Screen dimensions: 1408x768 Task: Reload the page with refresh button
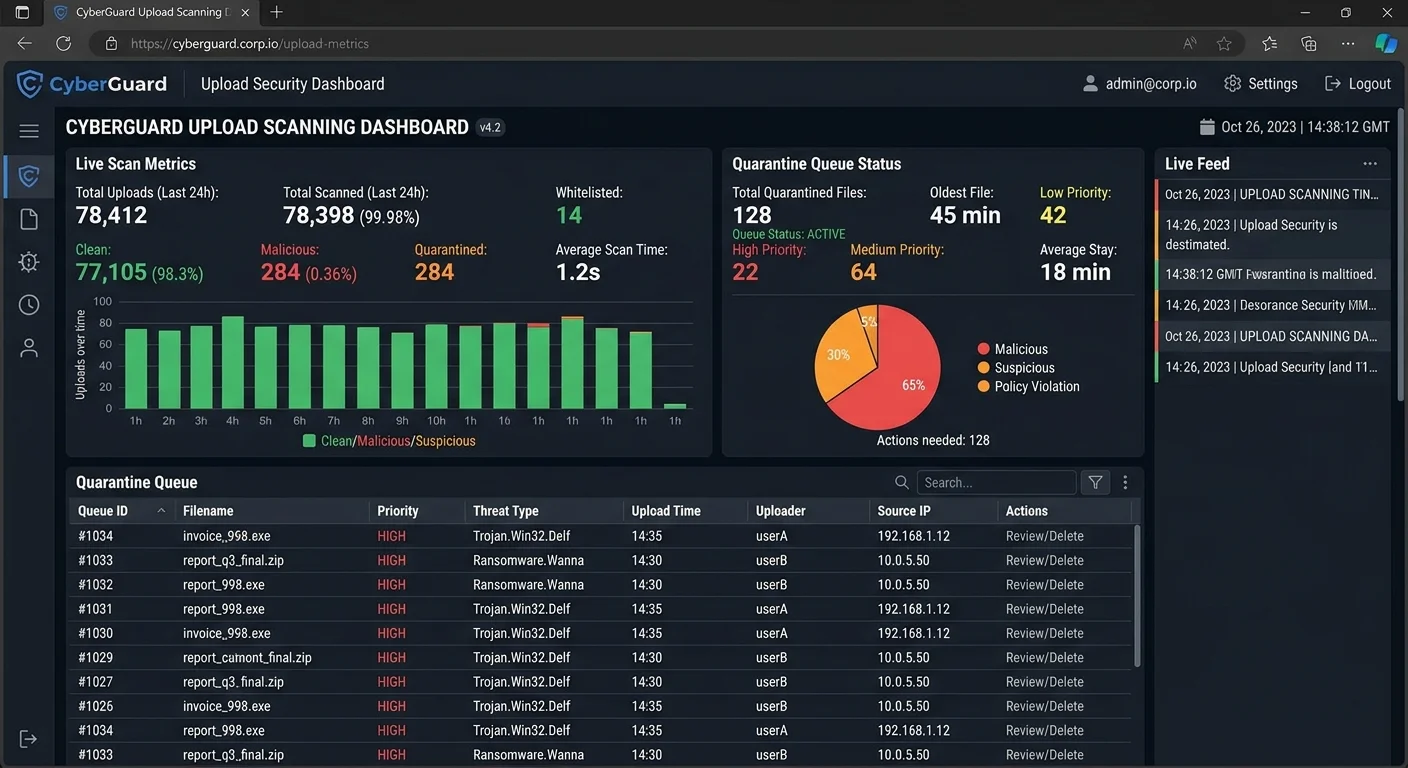[63, 43]
